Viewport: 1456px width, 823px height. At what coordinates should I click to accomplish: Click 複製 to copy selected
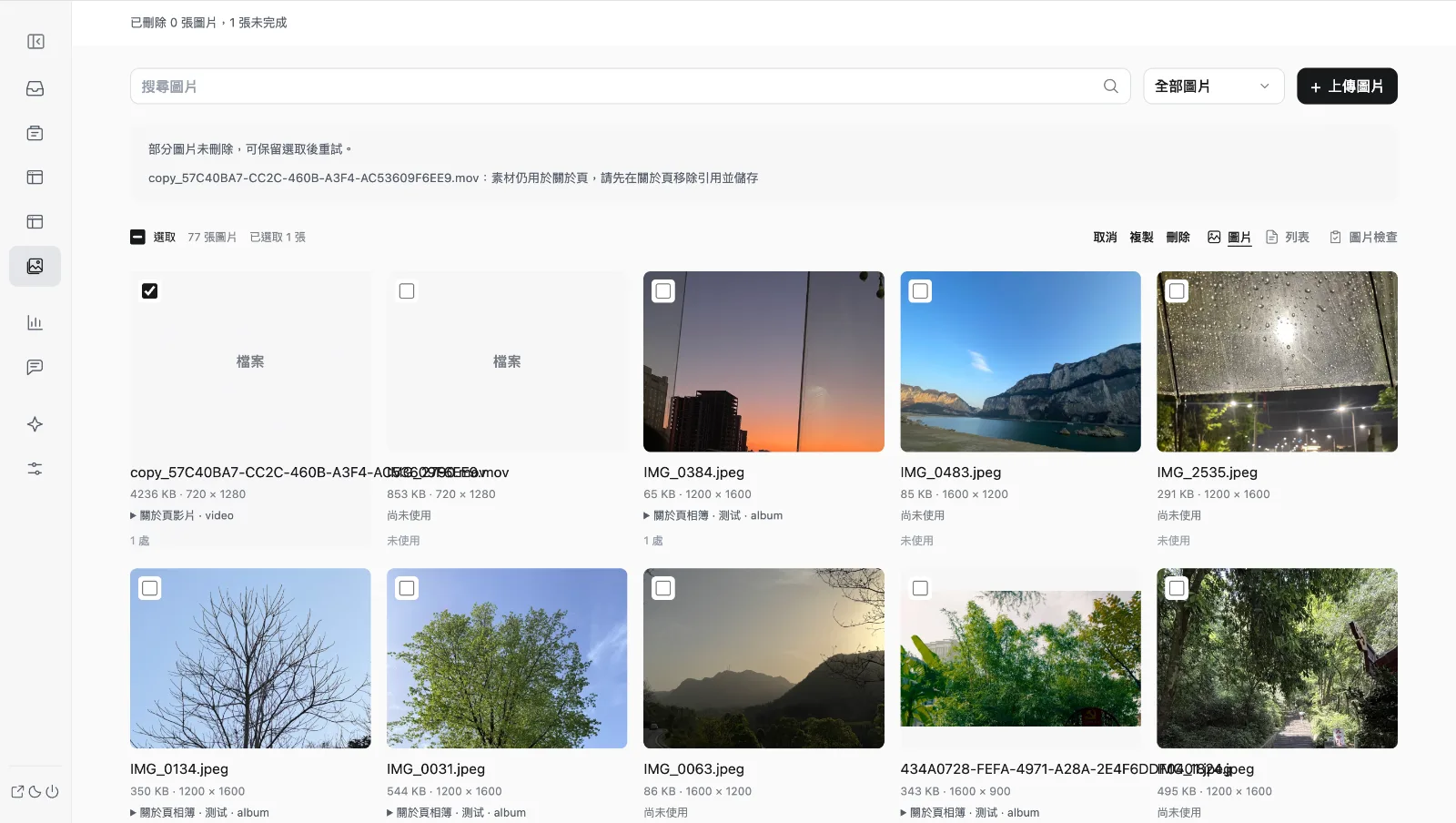tap(1141, 238)
